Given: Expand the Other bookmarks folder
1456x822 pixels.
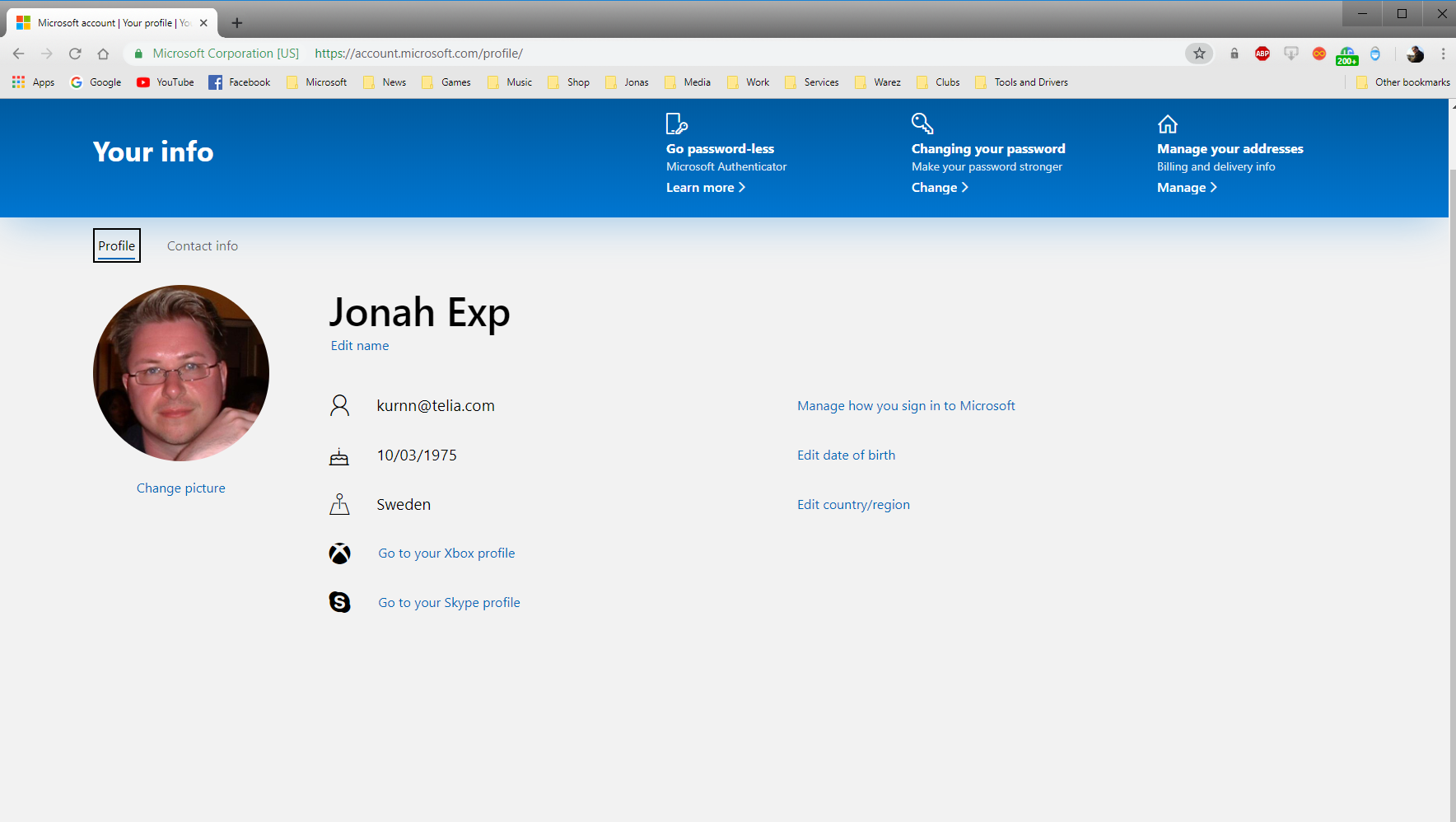Looking at the screenshot, I should tap(1402, 82).
